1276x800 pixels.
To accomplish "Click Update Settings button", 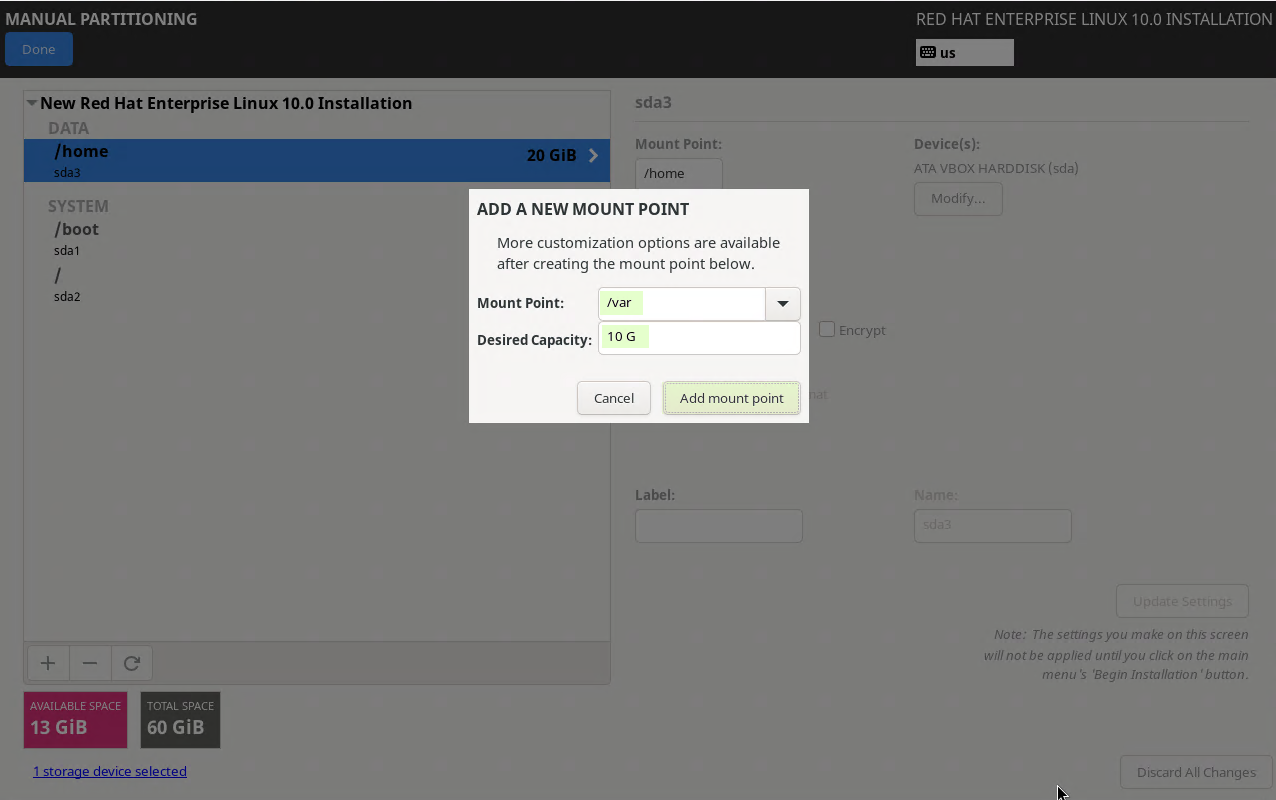I will click(1182, 601).
